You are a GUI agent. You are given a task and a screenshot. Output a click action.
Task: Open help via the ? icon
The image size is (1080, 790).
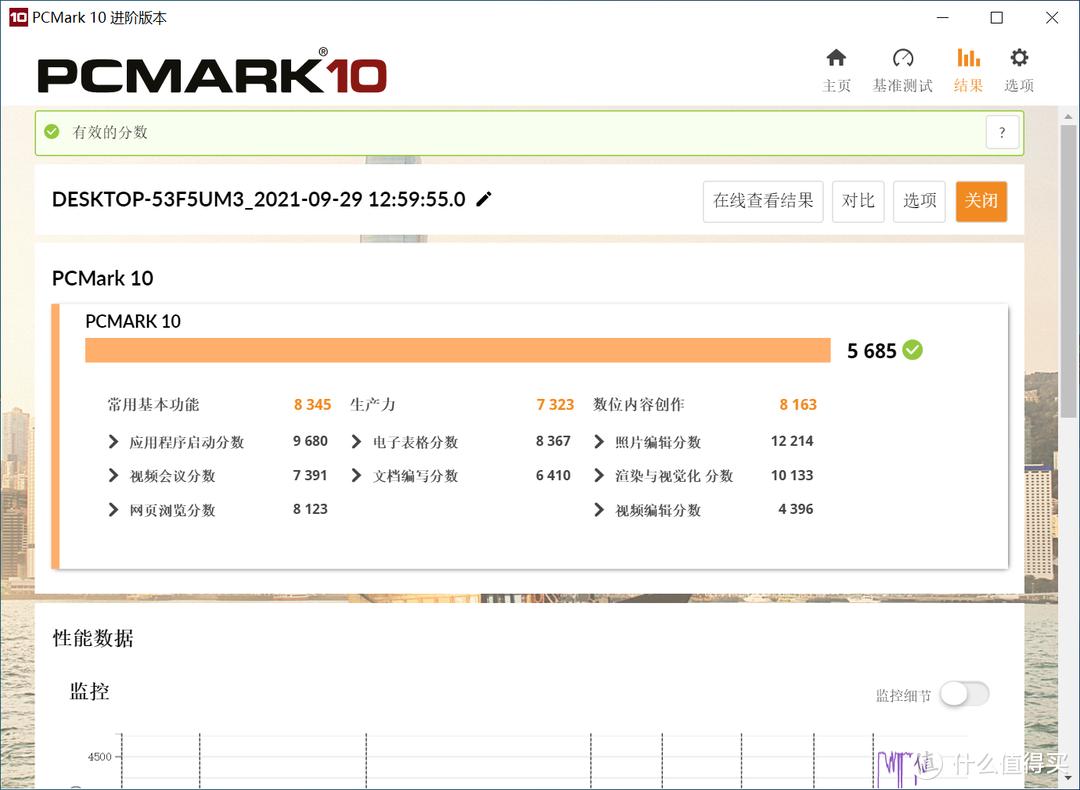click(x=1002, y=131)
